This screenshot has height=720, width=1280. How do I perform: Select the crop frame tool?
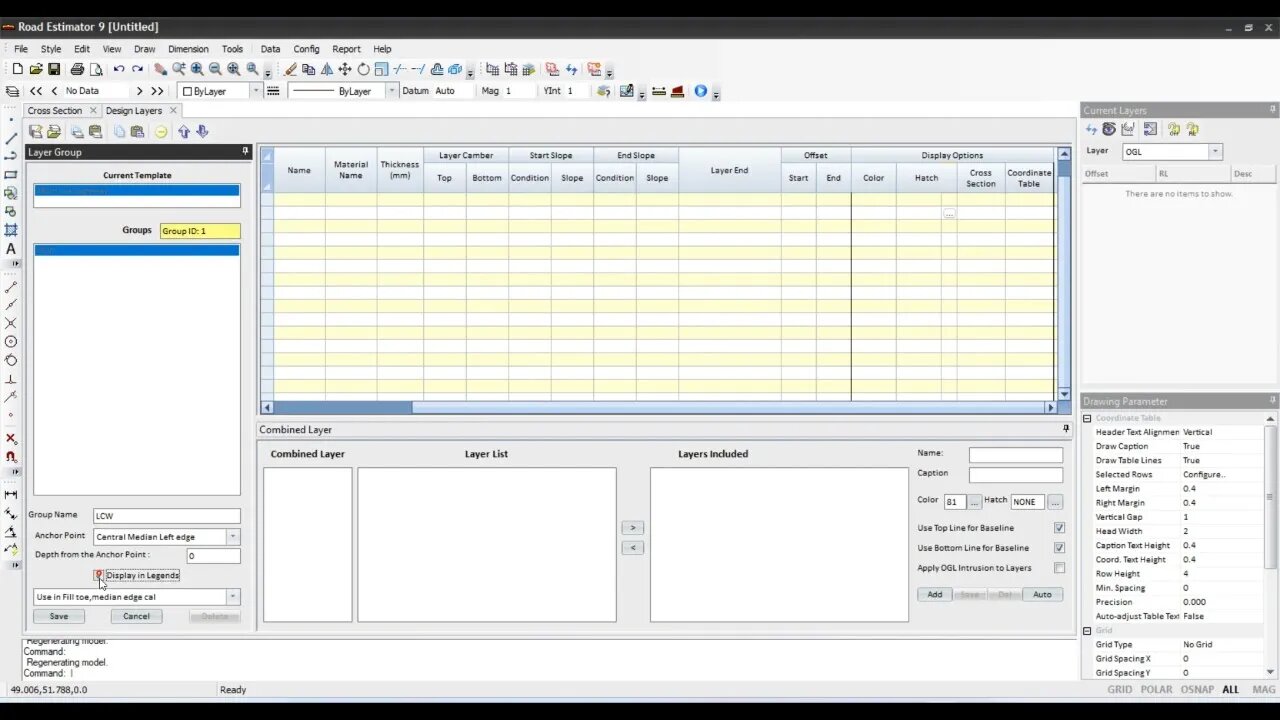click(11, 230)
